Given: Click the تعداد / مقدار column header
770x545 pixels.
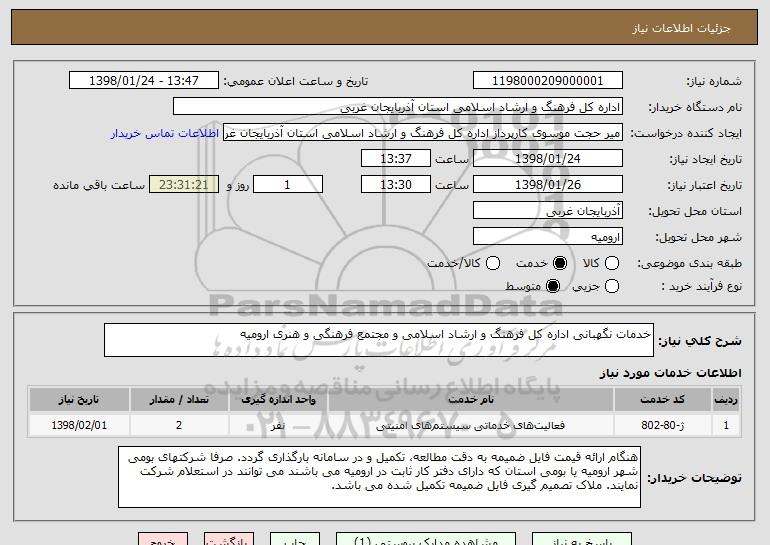Looking at the screenshot, I should [179, 400].
